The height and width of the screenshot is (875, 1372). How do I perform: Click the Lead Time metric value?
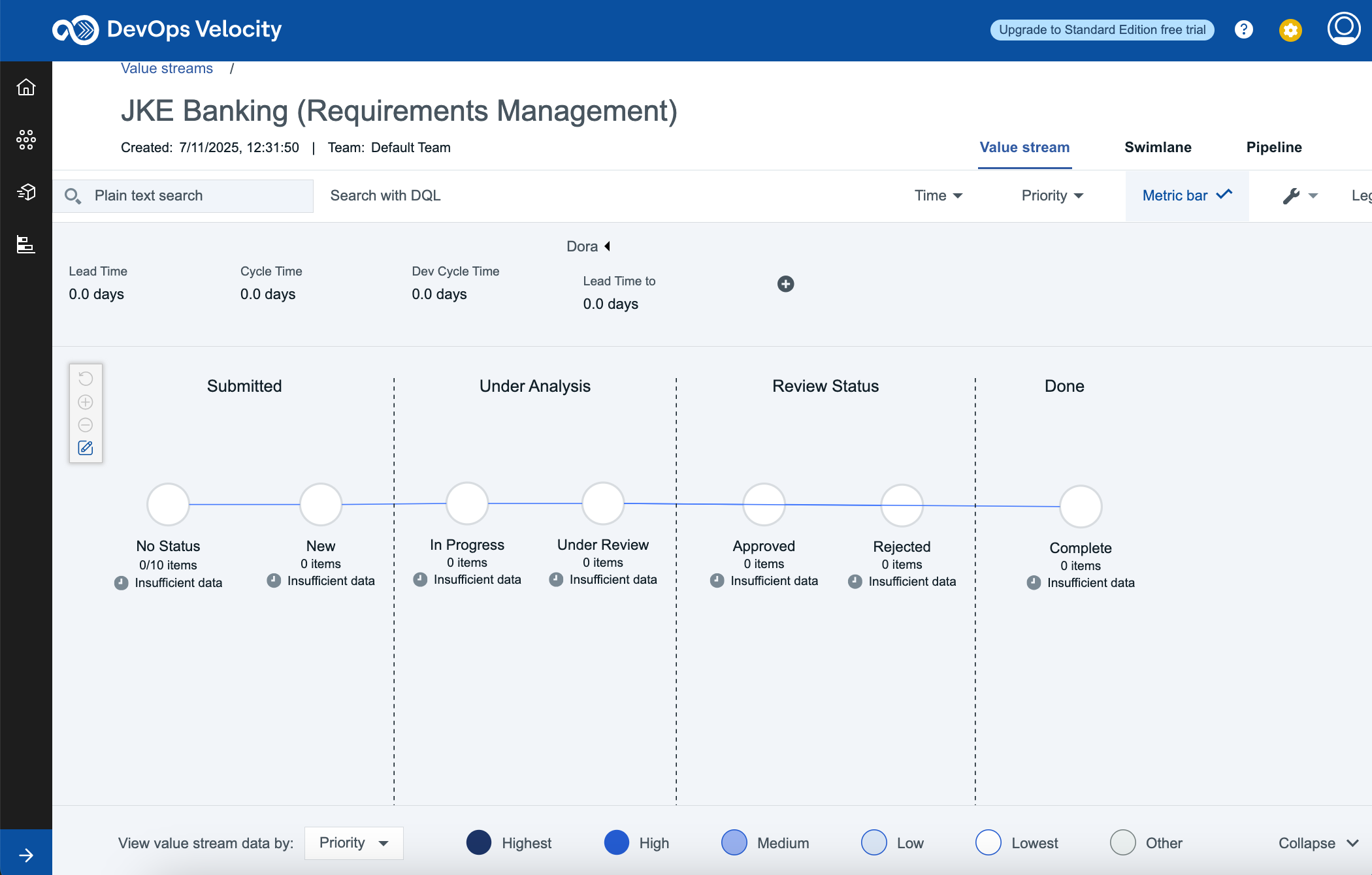[x=97, y=294]
